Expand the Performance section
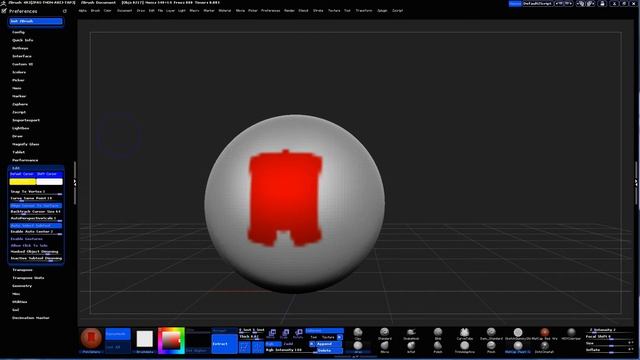The height and width of the screenshot is (360, 640). click(25, 160)
